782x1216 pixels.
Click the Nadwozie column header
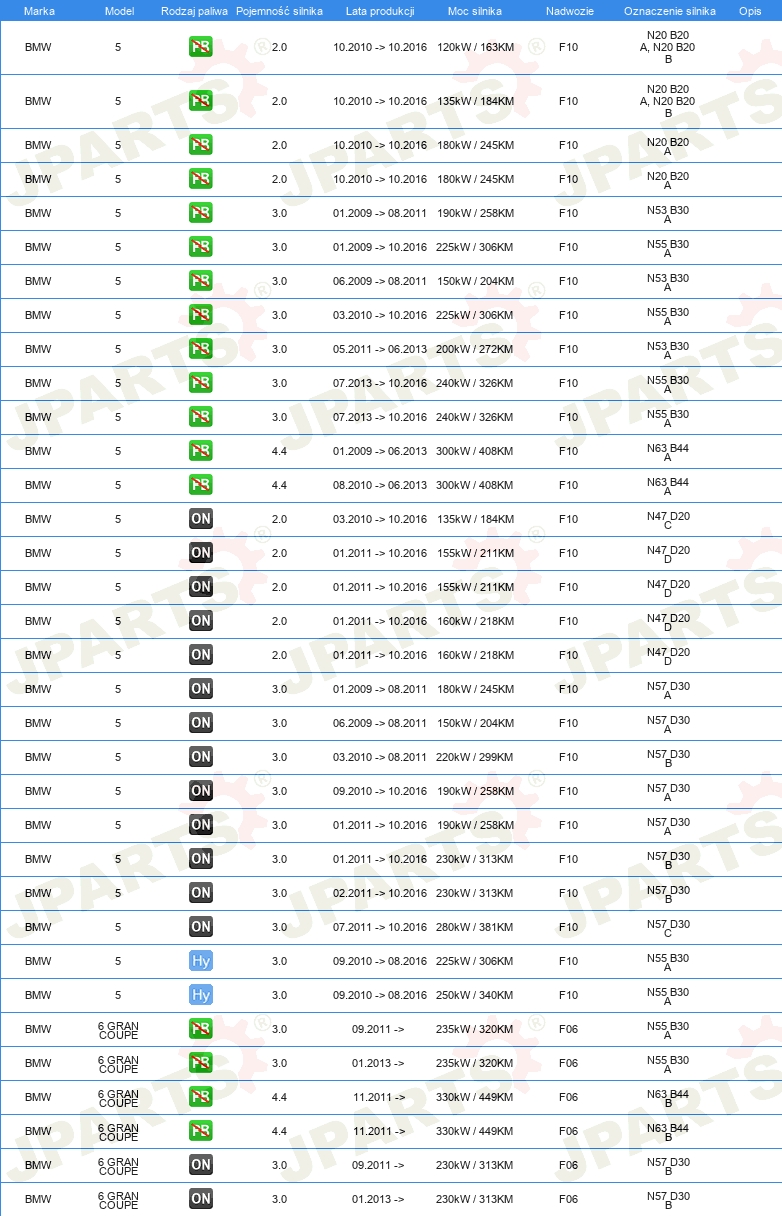click(x=568, y=10)
